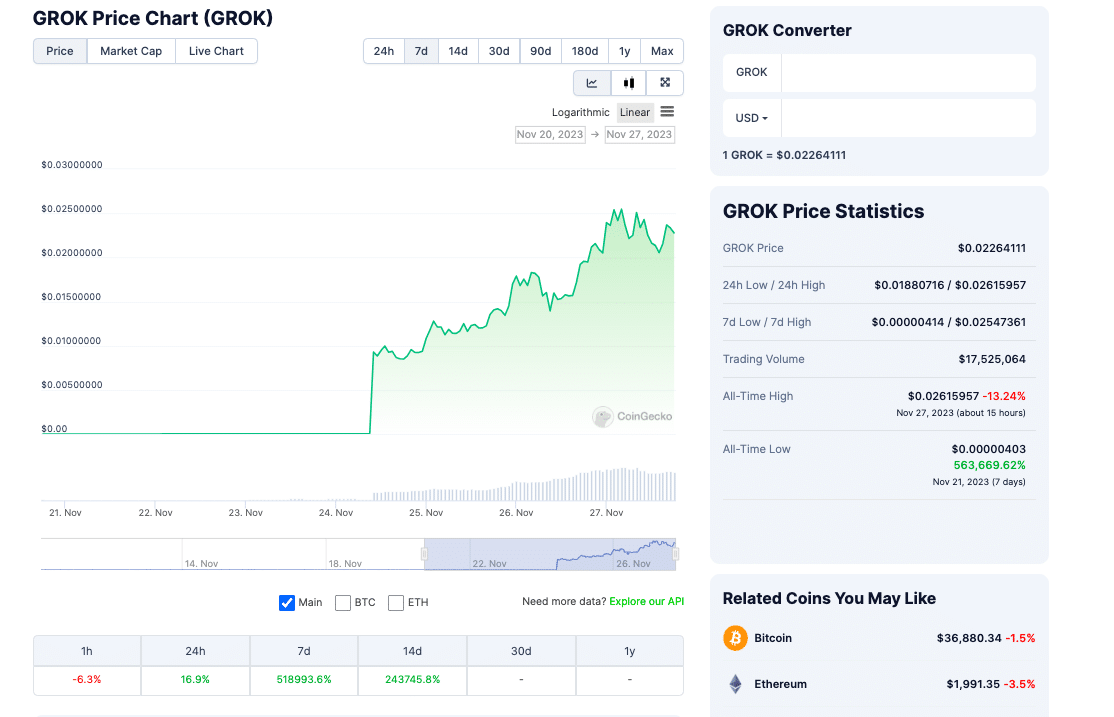Click the 24. Nov axis label

coord(335,512)
